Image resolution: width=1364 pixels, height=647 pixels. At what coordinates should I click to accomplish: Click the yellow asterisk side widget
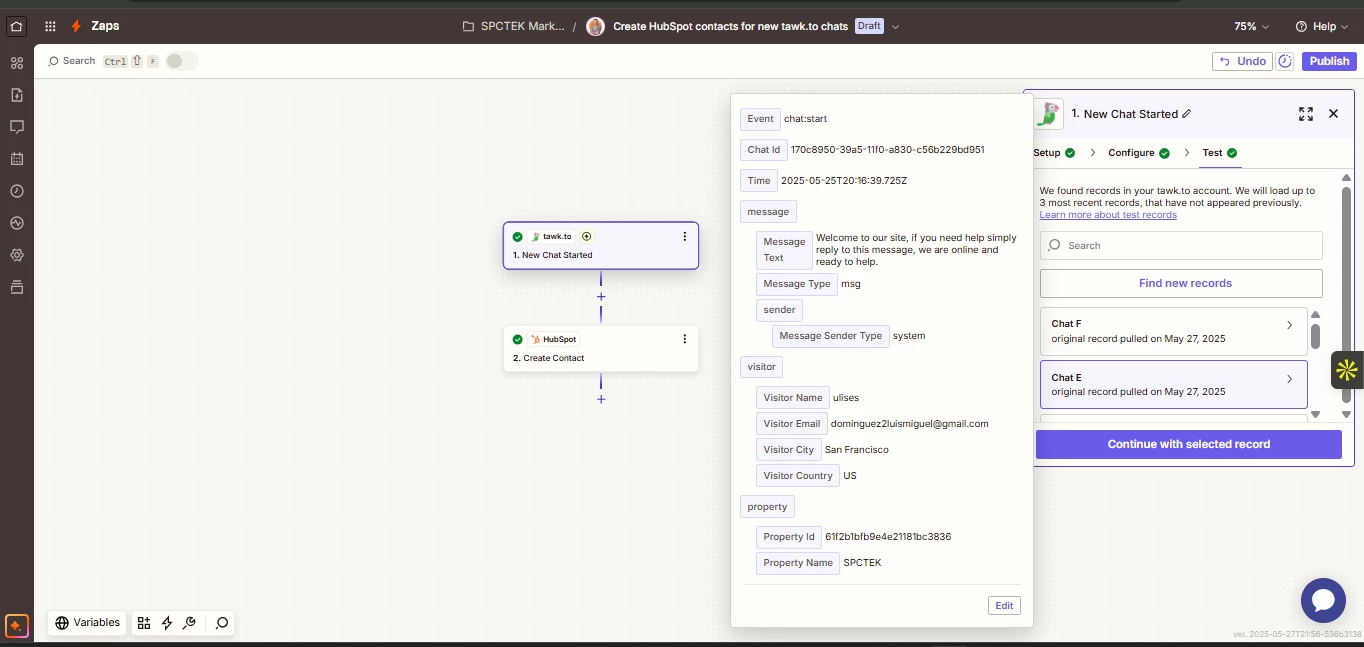click(x=1347, y=370)
